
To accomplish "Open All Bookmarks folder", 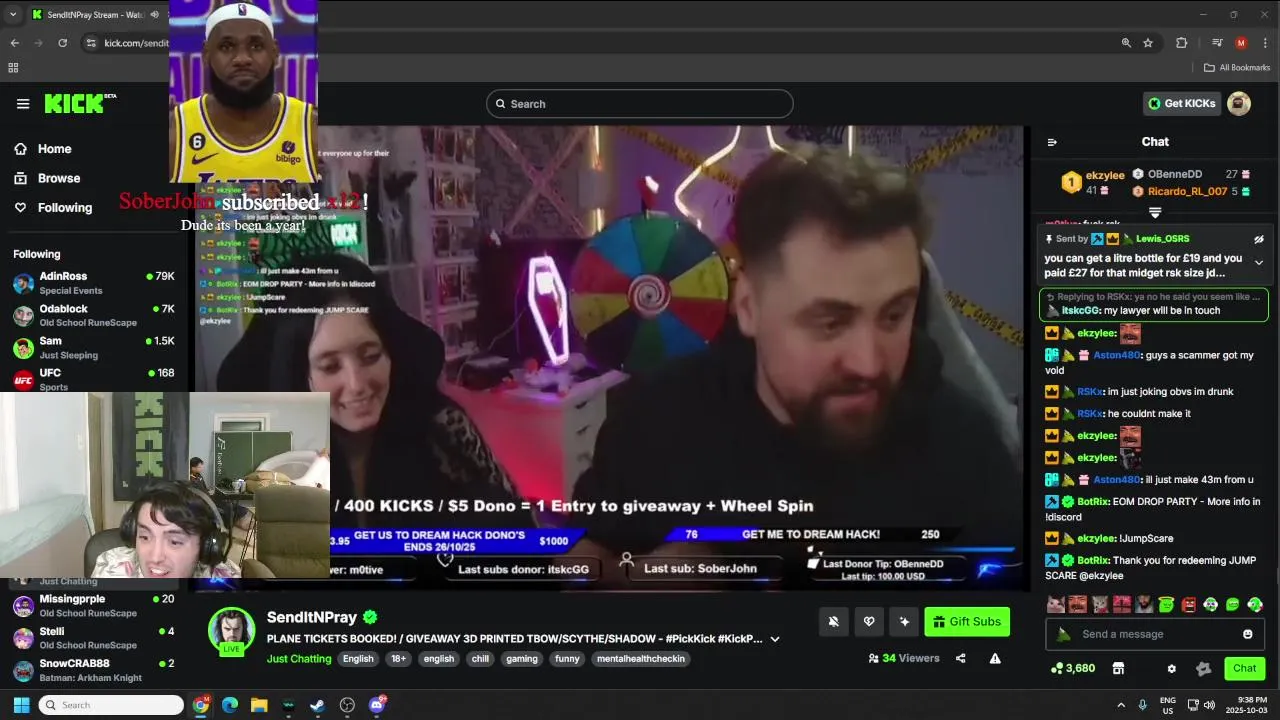I will pos(1237,68).
